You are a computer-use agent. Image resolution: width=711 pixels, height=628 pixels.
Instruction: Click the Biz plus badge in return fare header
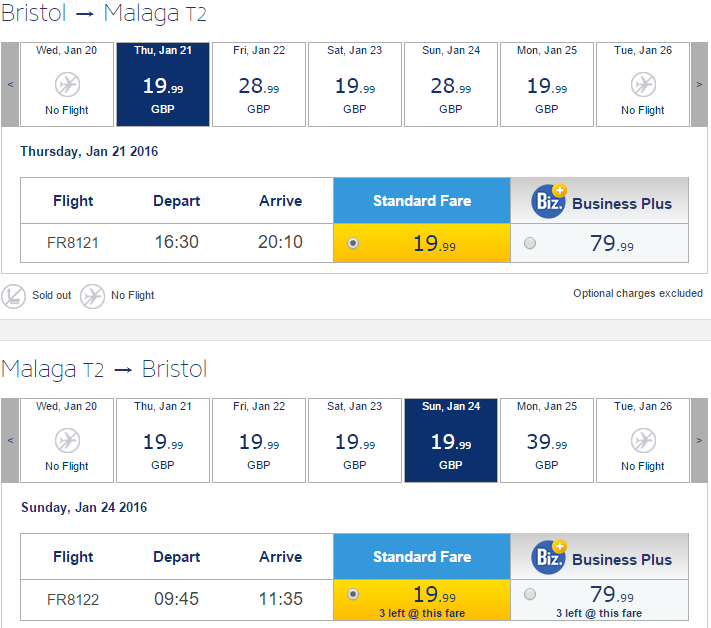549,557
